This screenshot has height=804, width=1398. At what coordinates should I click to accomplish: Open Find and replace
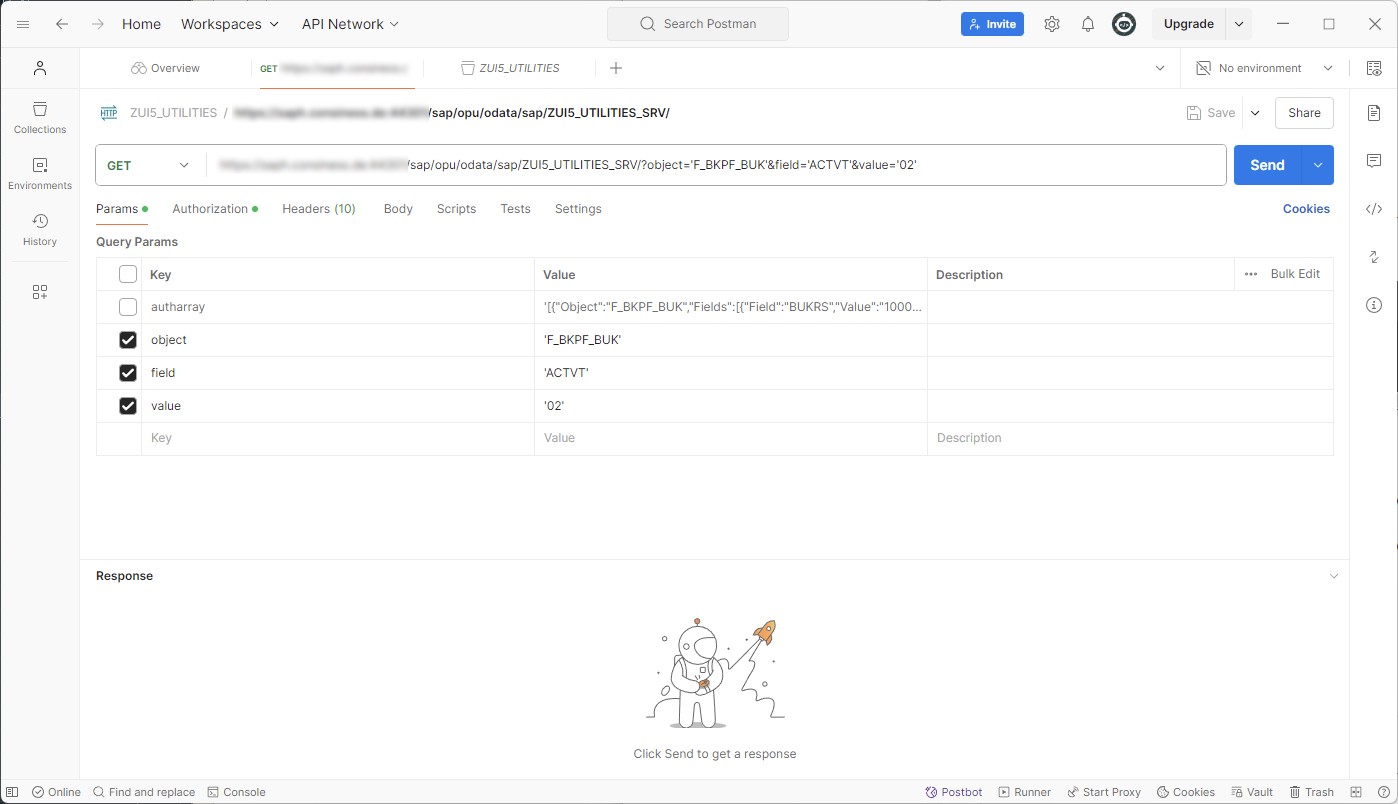point(144,792)
